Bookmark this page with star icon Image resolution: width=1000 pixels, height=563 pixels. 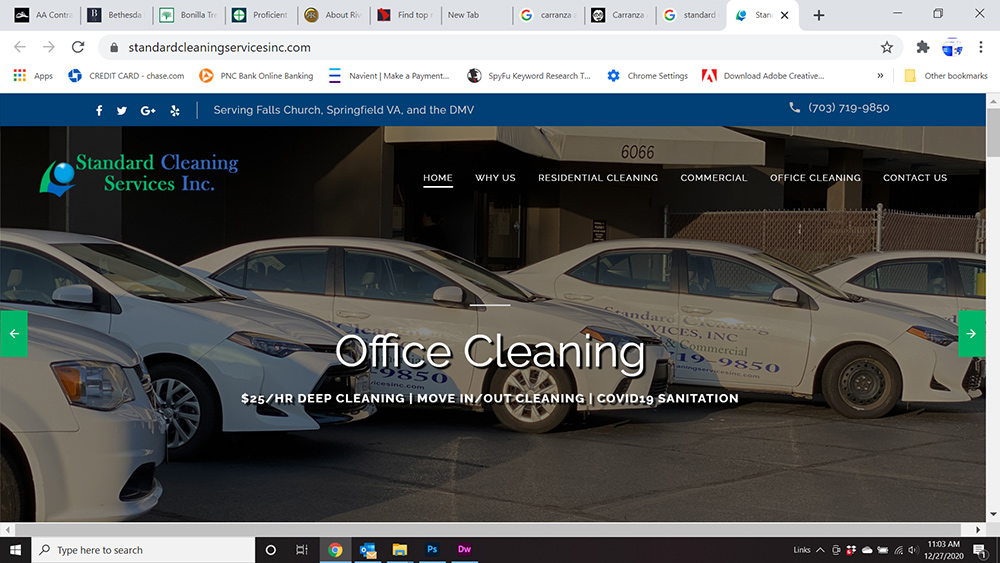click(886, 47)
